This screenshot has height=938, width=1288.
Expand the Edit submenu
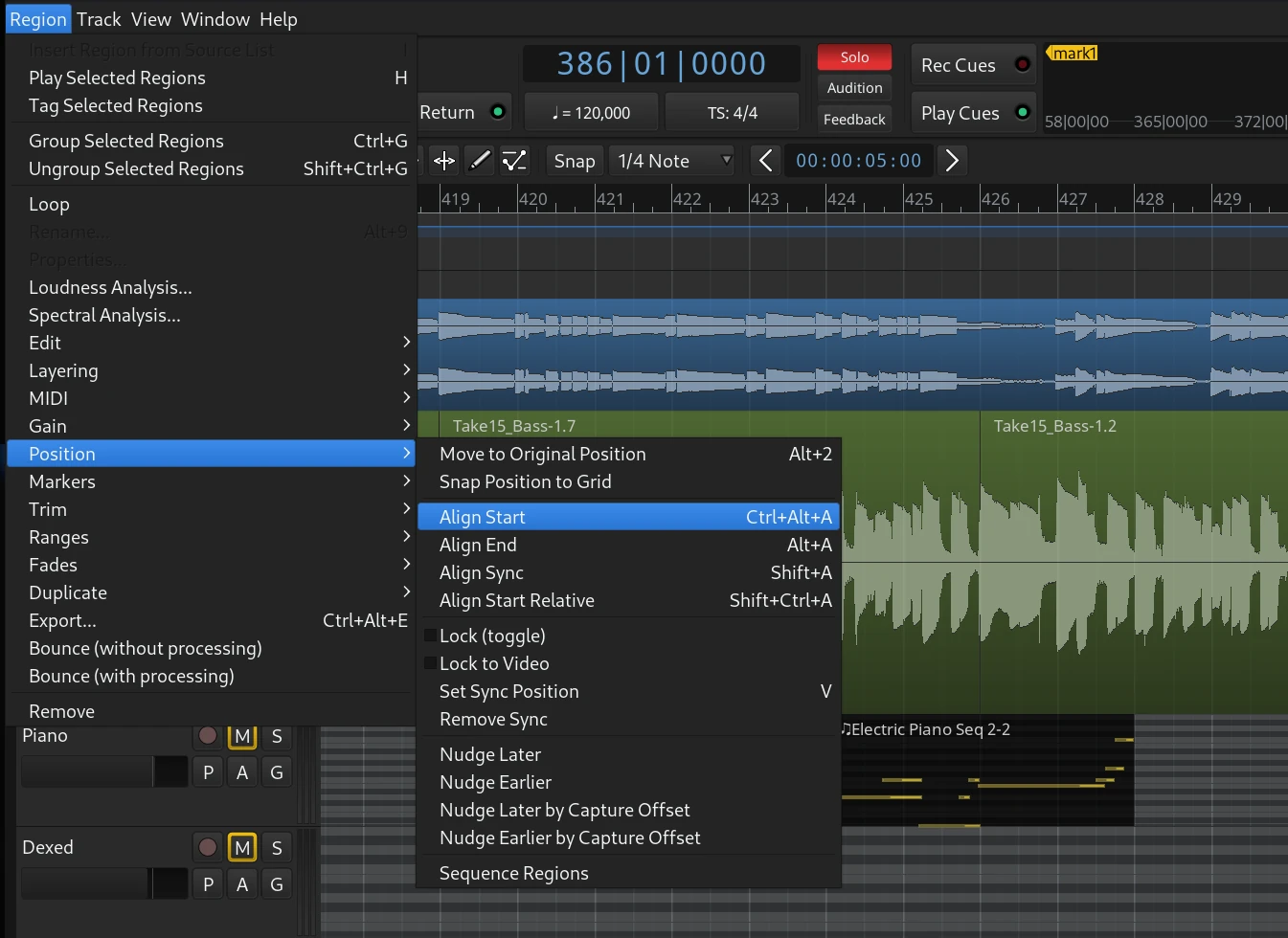click(x=211, y=343)
